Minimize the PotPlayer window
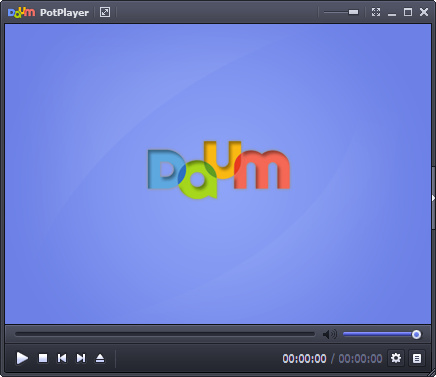436x377 pixels. click(x=392, y=13)
